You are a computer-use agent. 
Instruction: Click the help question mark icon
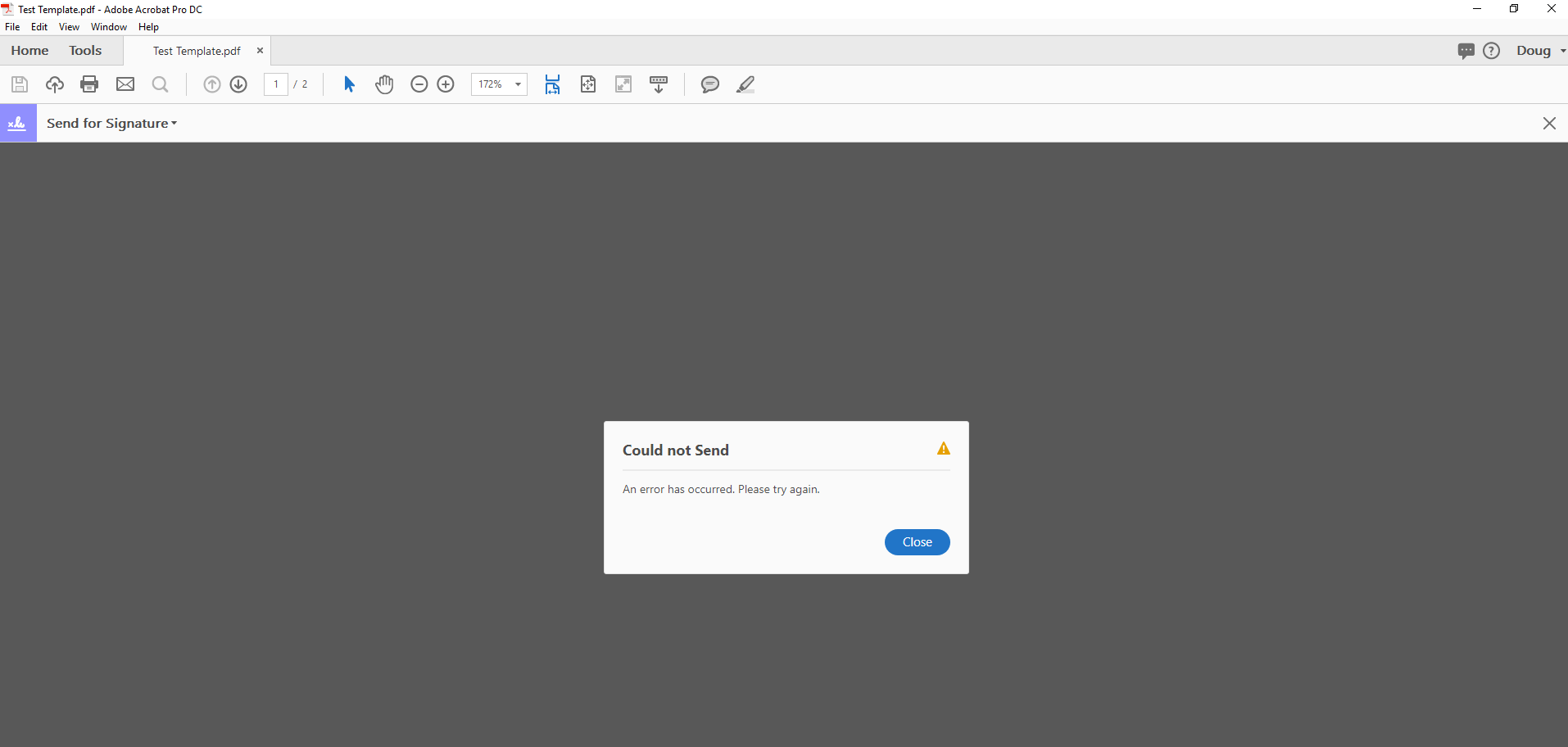[1492, 51]
